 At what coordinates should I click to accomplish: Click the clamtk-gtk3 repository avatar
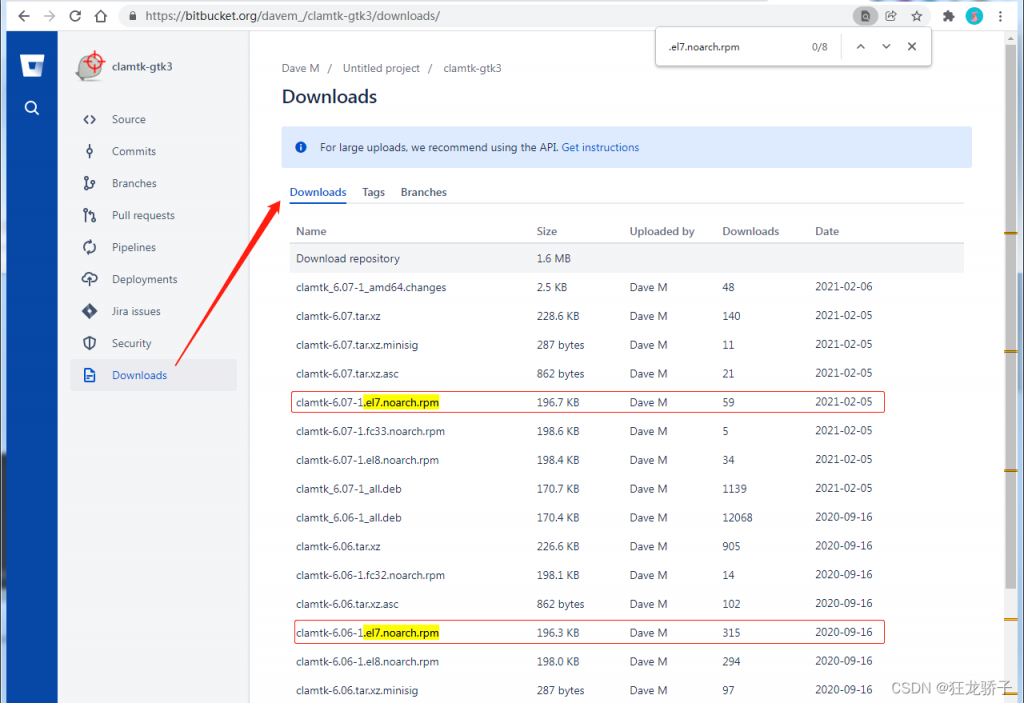tap(91, 66)
